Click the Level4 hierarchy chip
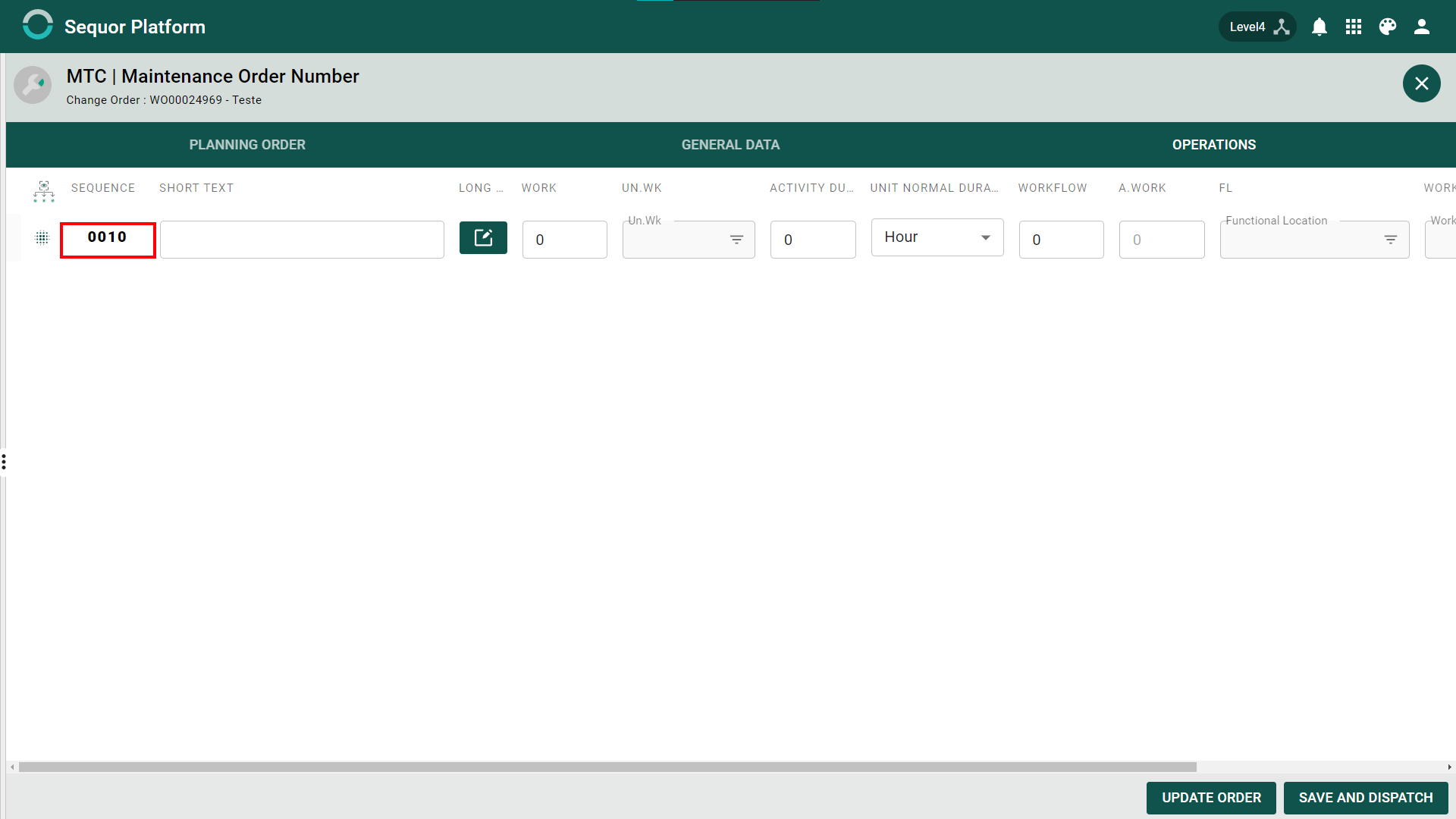This screenshot has height=819, width=1456. [1257, 27]
